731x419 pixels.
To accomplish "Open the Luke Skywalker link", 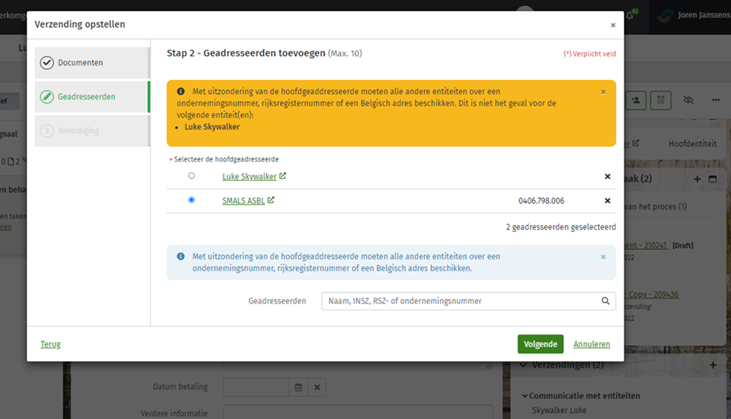I will [x=249, y=176].
